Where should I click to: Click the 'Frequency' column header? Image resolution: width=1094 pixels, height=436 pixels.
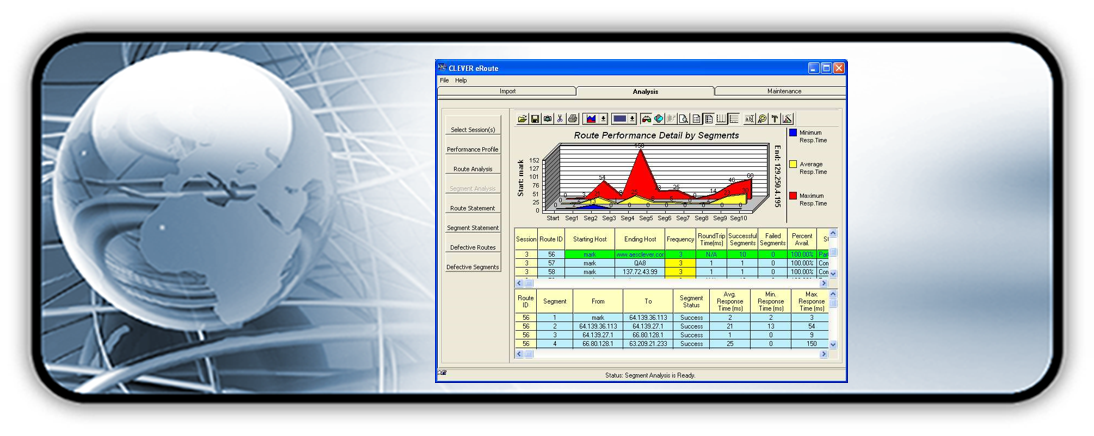pyautogui.click(x=680, y=239)
